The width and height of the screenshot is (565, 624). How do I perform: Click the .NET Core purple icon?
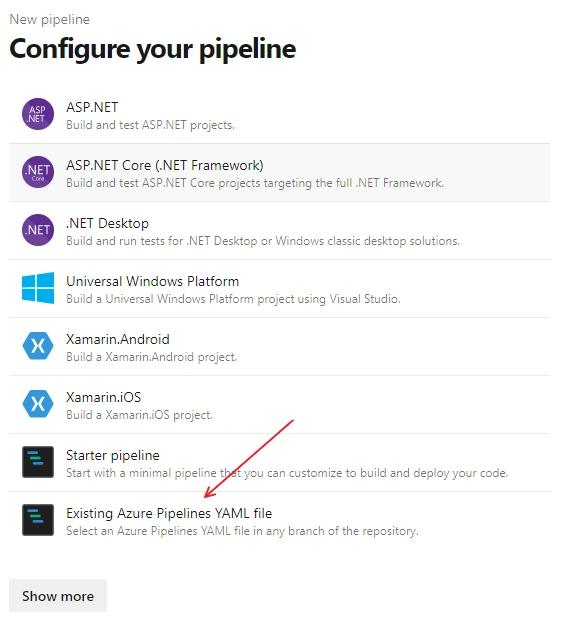pyautogui.click(x=38, y=172)
